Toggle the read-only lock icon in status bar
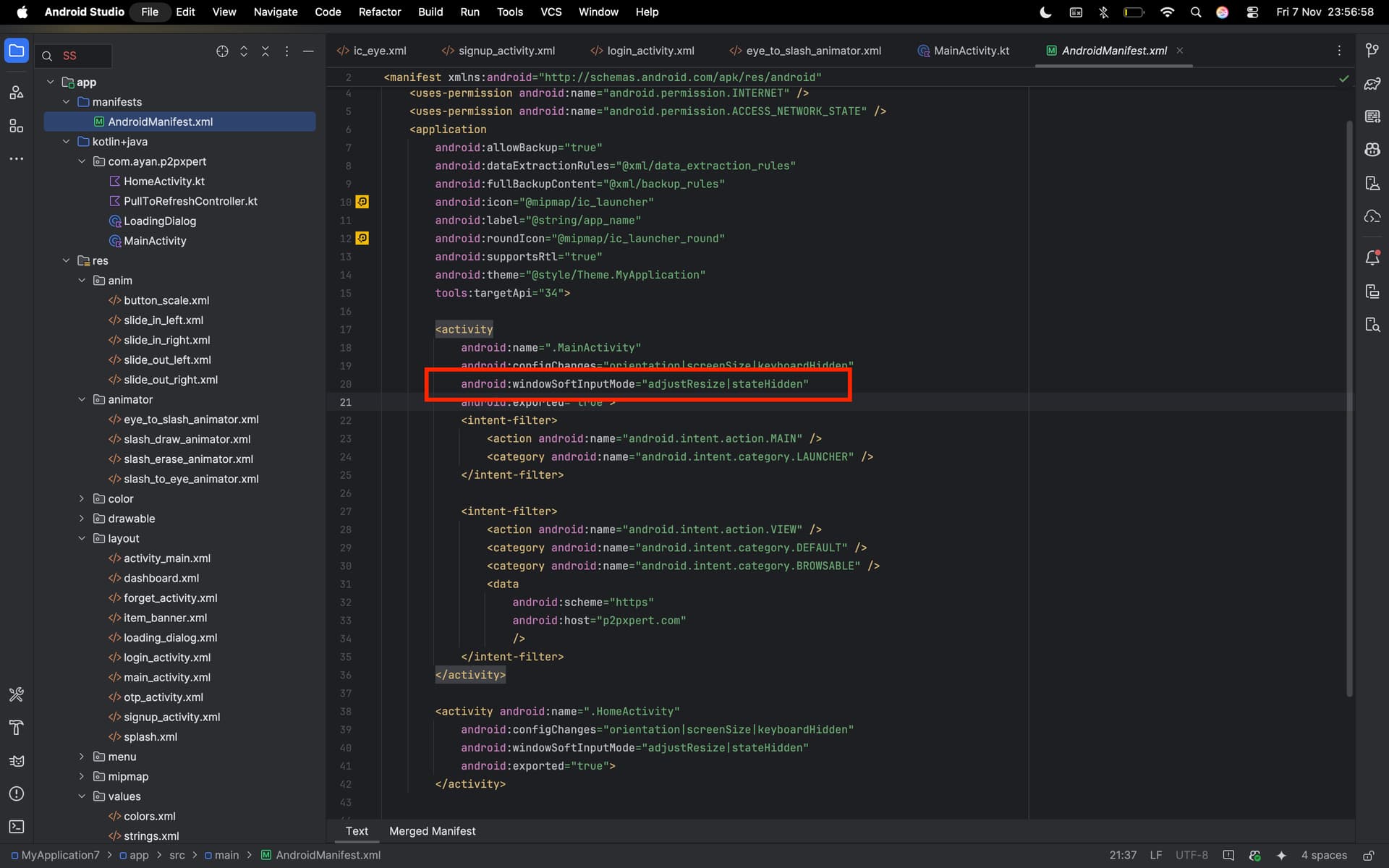This screenshot has height=868, width=1389. coord(1369,855)
